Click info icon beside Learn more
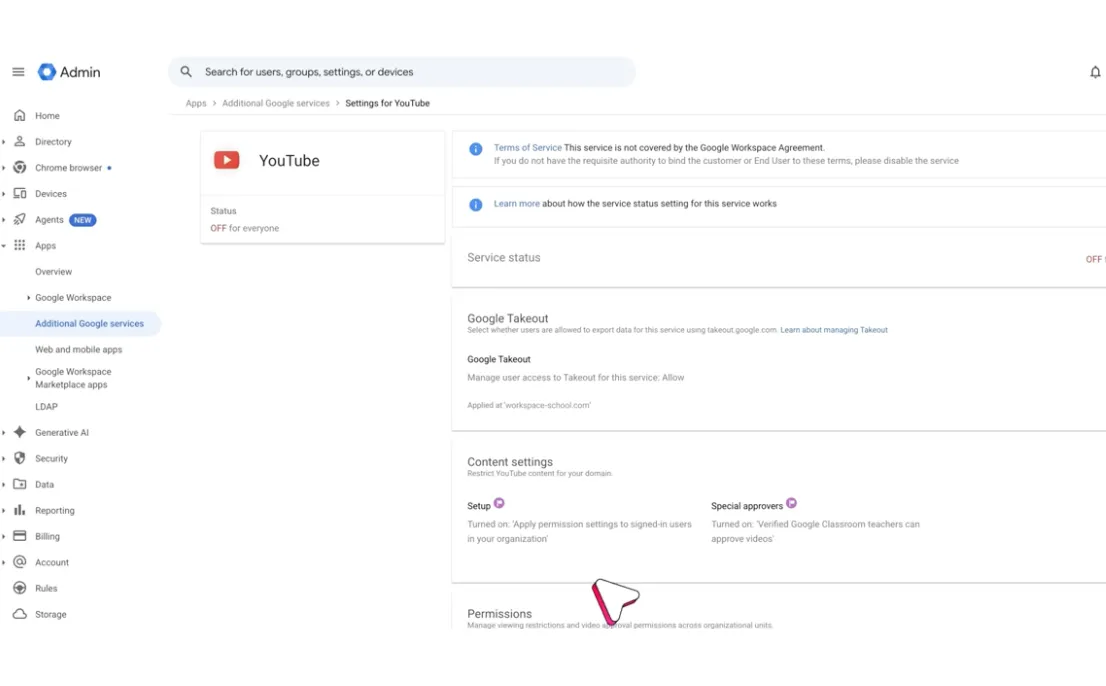The height and width of the screenshot is (686, 1106). [x=475, y=204]
